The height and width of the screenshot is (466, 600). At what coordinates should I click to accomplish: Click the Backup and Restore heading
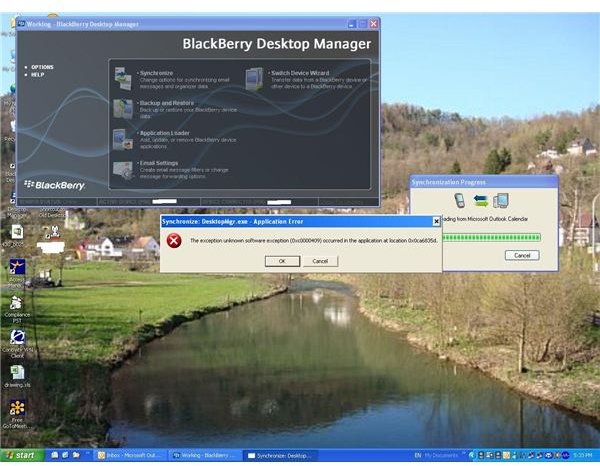point(166,103)
